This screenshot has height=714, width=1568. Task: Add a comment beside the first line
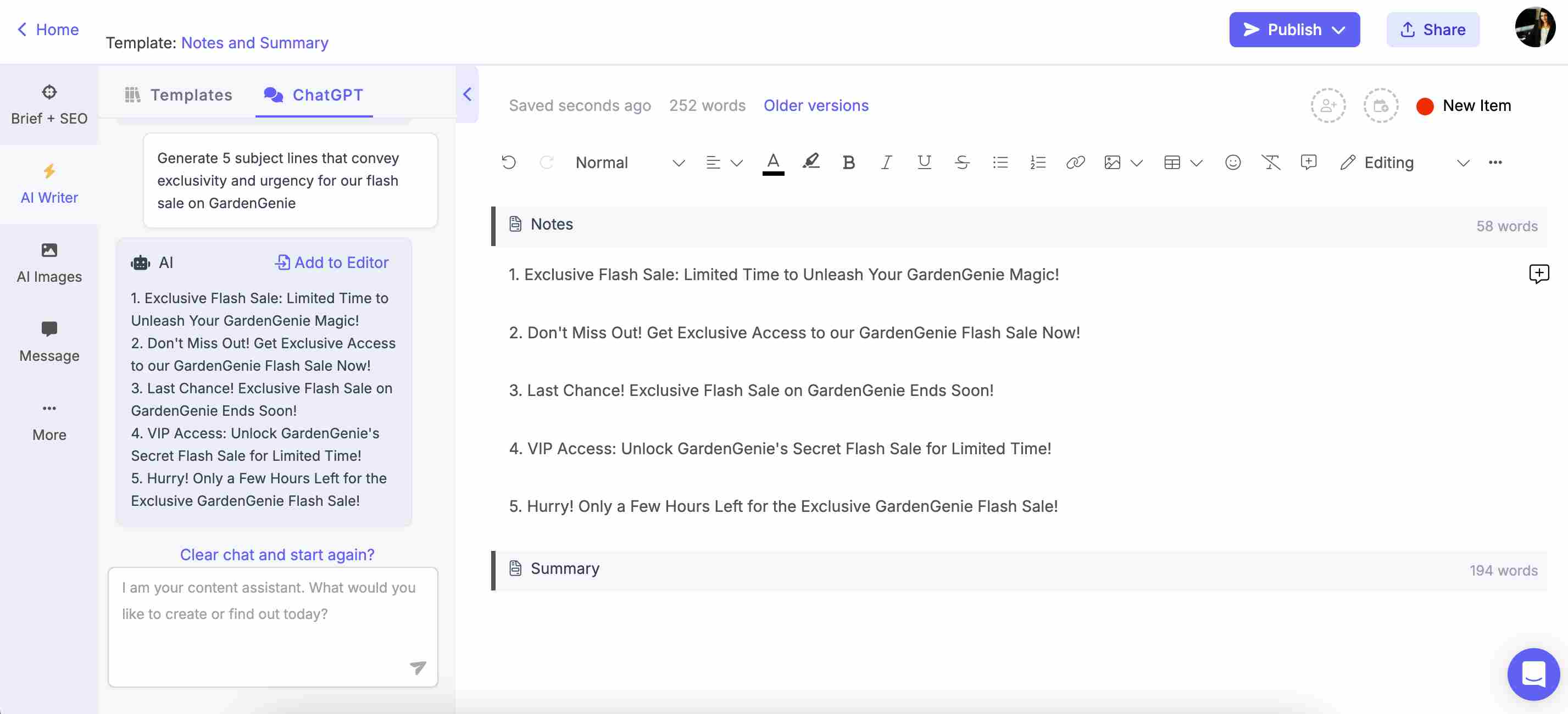pyautogui.click(x=1539, y=274)
